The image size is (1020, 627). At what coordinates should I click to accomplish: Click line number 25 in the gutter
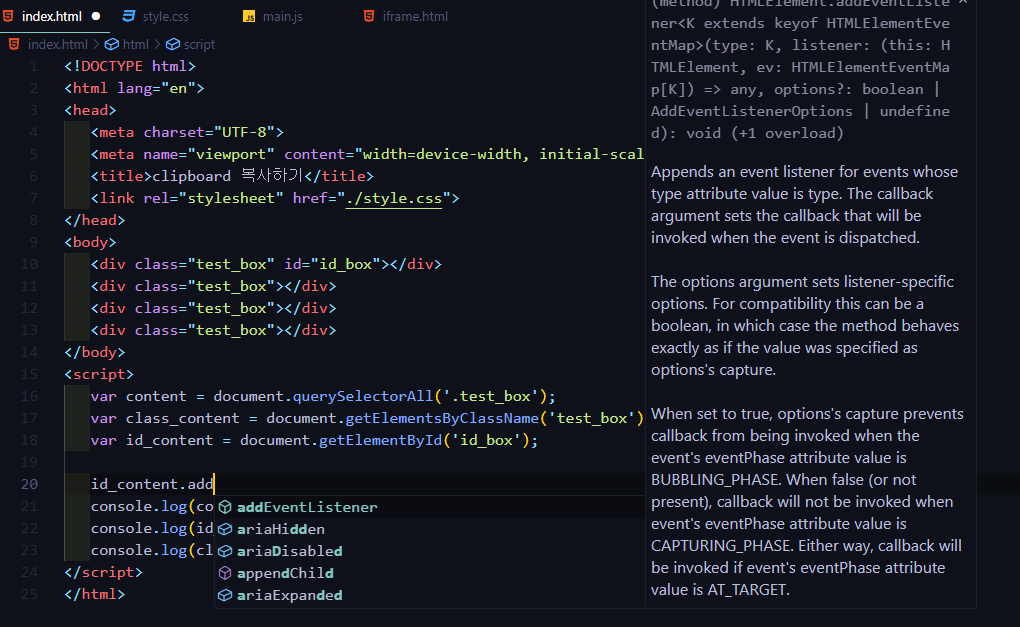[29, 594]
